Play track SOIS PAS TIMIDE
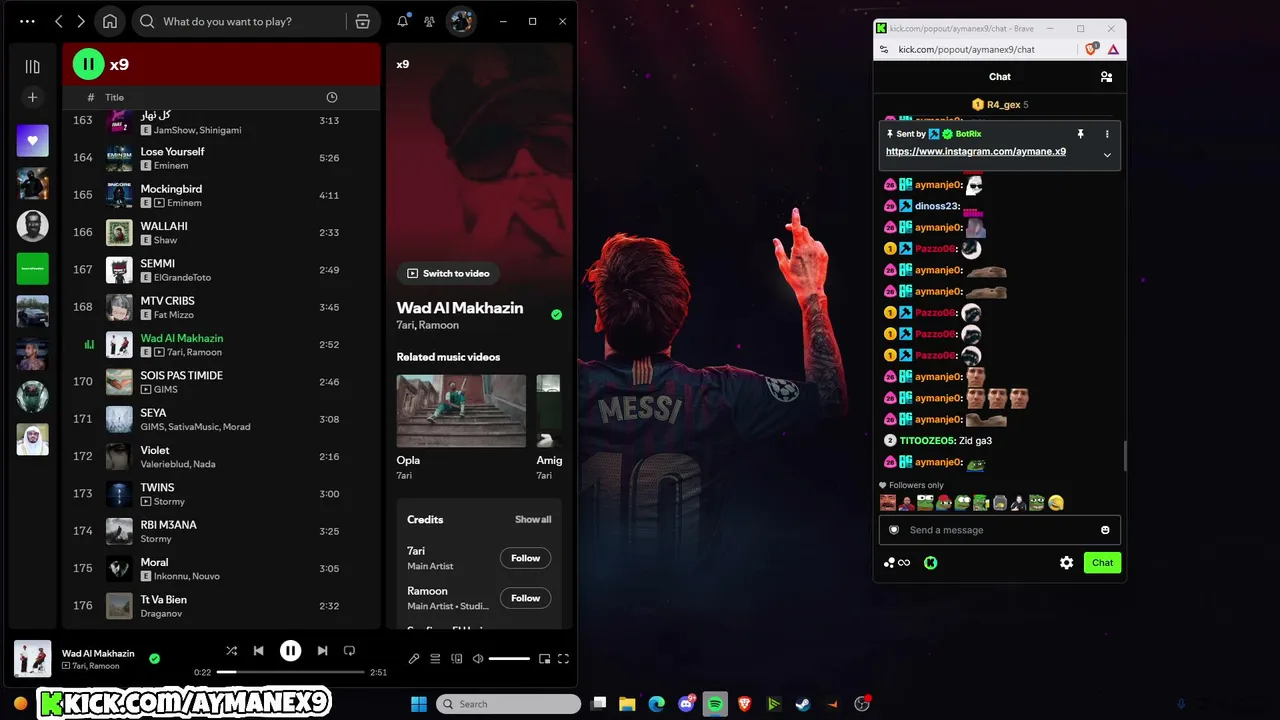The height and width of the screenshot is (720, 1280). [x=221, y=382]
